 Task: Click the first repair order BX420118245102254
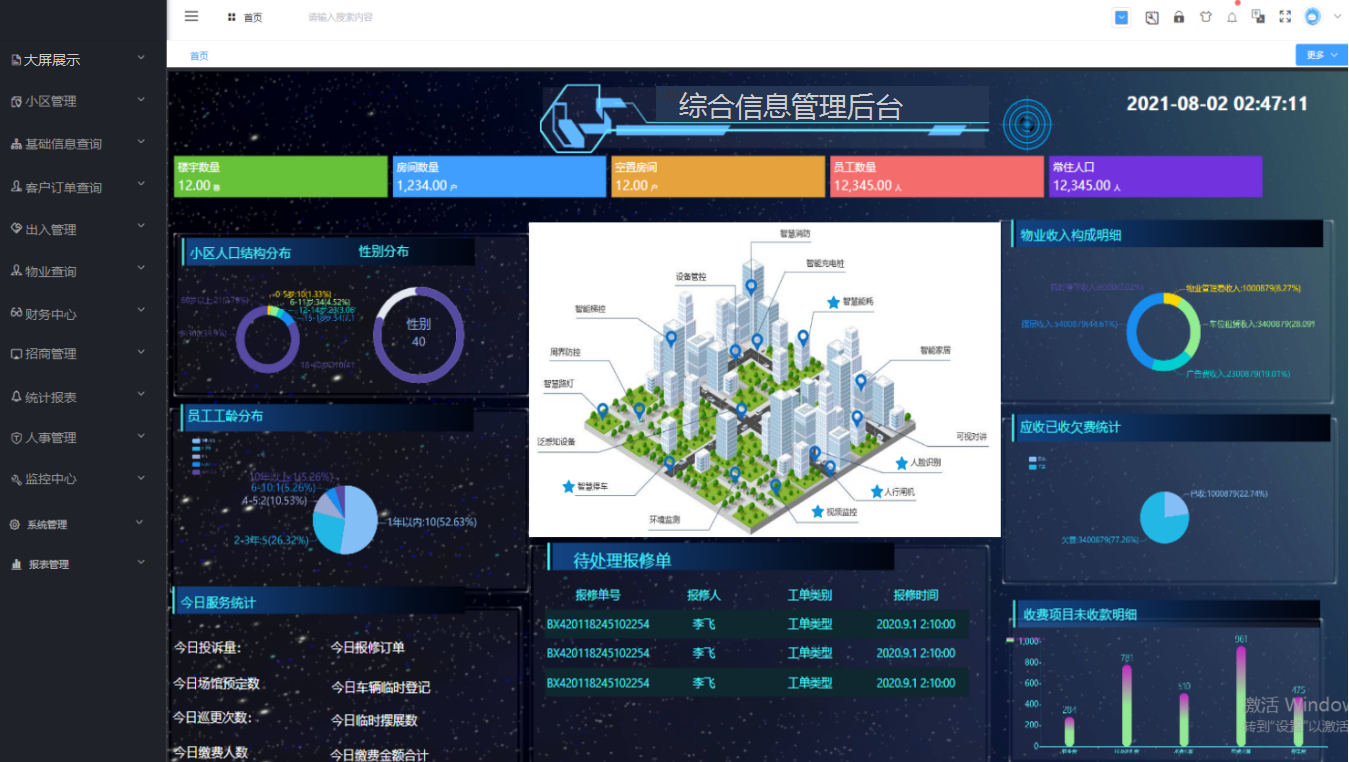pos(597,624)
